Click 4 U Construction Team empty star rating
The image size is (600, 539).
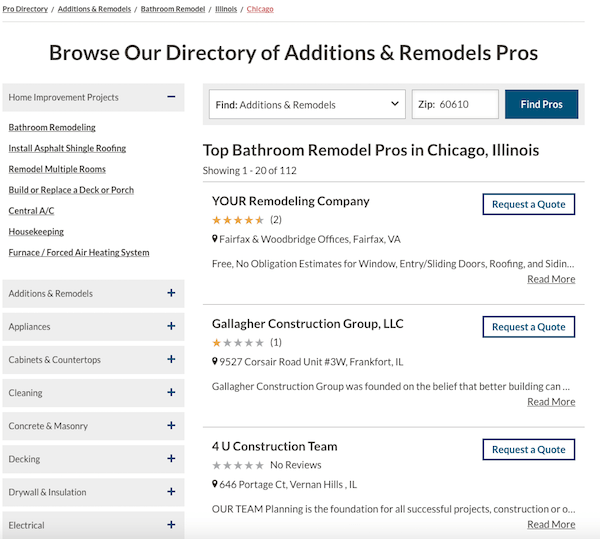(x=238, y=465)
